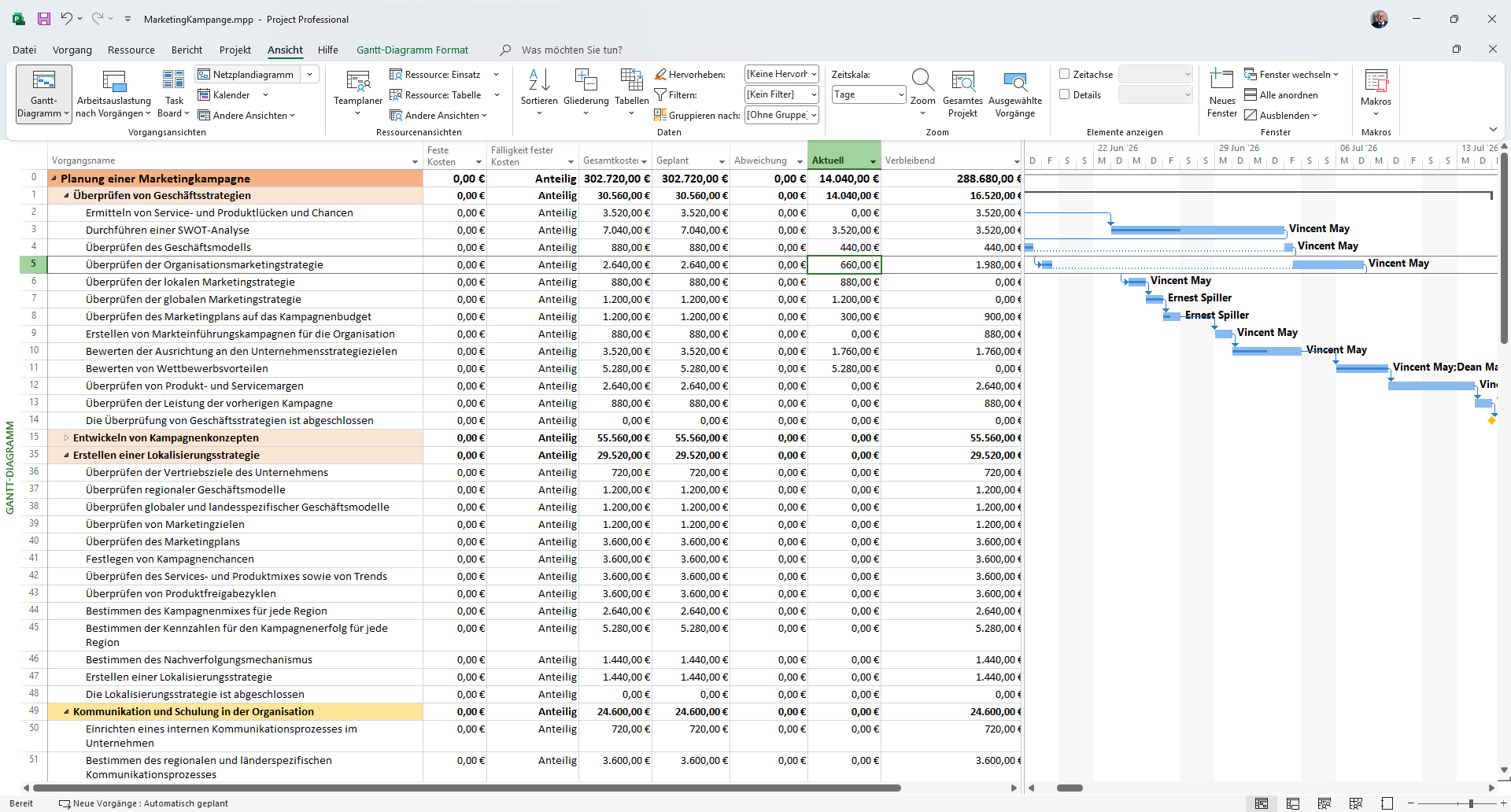Open the Makros menu
This screenshot has height=812, width=1511.
coord(1376,94)
